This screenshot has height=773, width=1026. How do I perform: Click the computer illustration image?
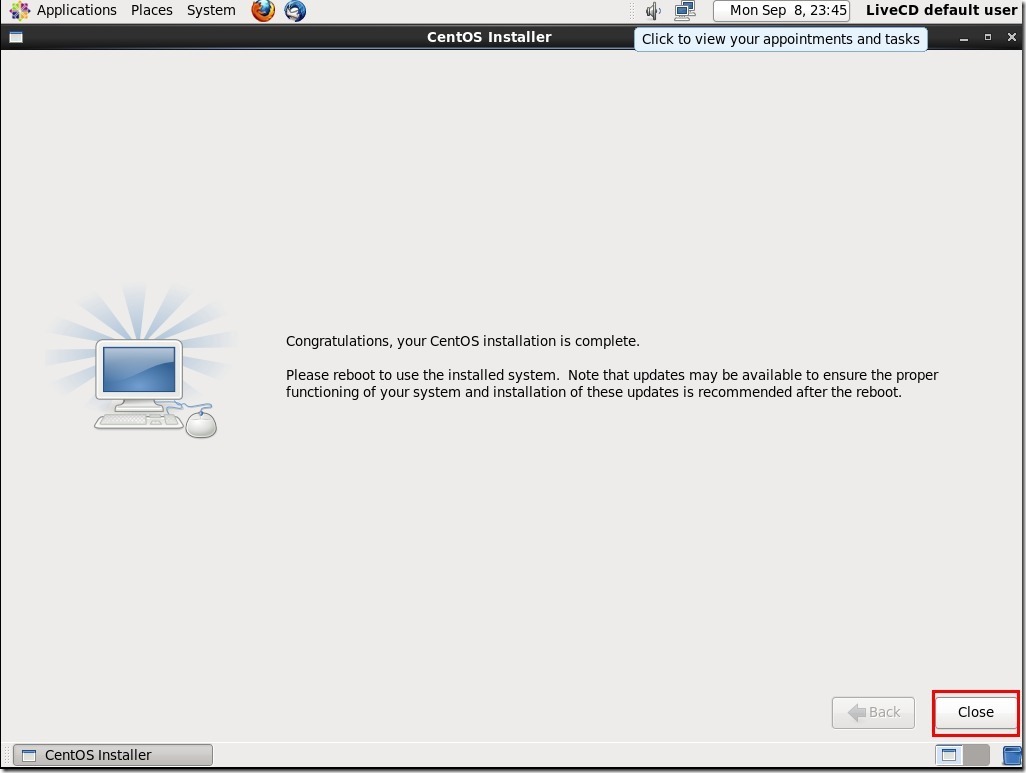(x=141, y=360)
